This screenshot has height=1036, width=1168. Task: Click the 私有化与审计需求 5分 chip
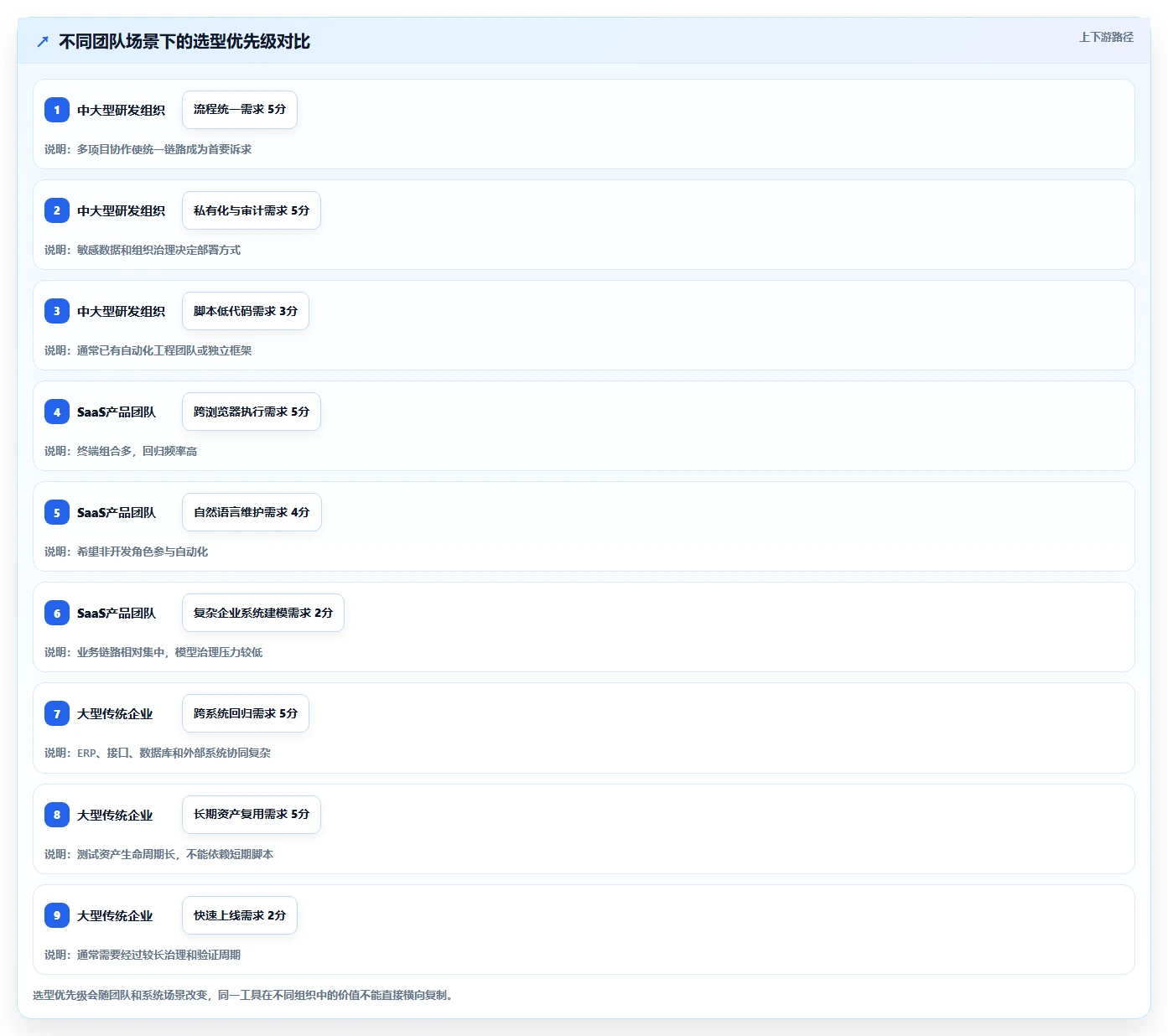click(x=252, y=210)
